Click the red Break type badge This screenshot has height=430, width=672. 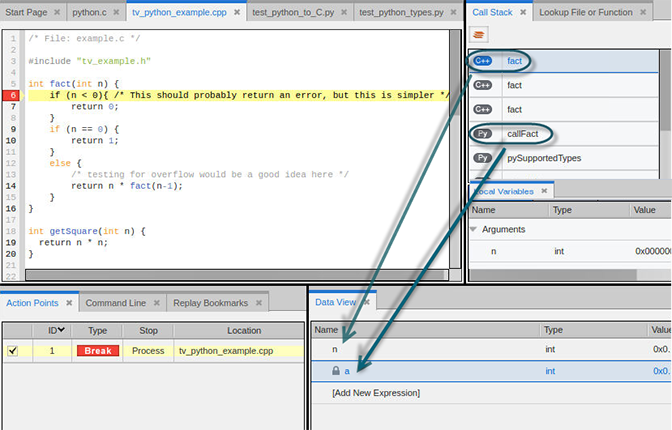100,351
